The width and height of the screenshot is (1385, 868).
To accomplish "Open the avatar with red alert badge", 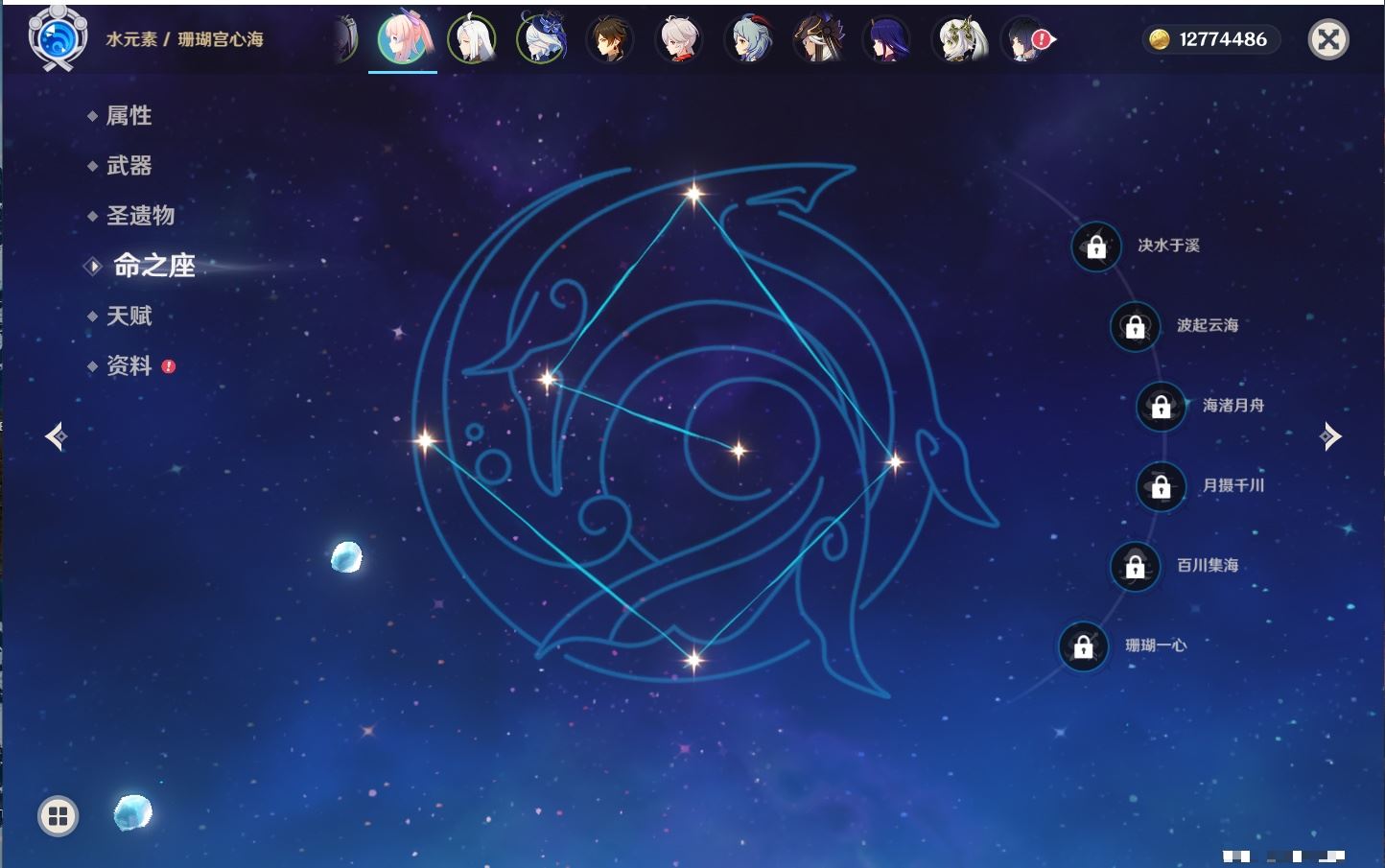I will coord(1026,39).
